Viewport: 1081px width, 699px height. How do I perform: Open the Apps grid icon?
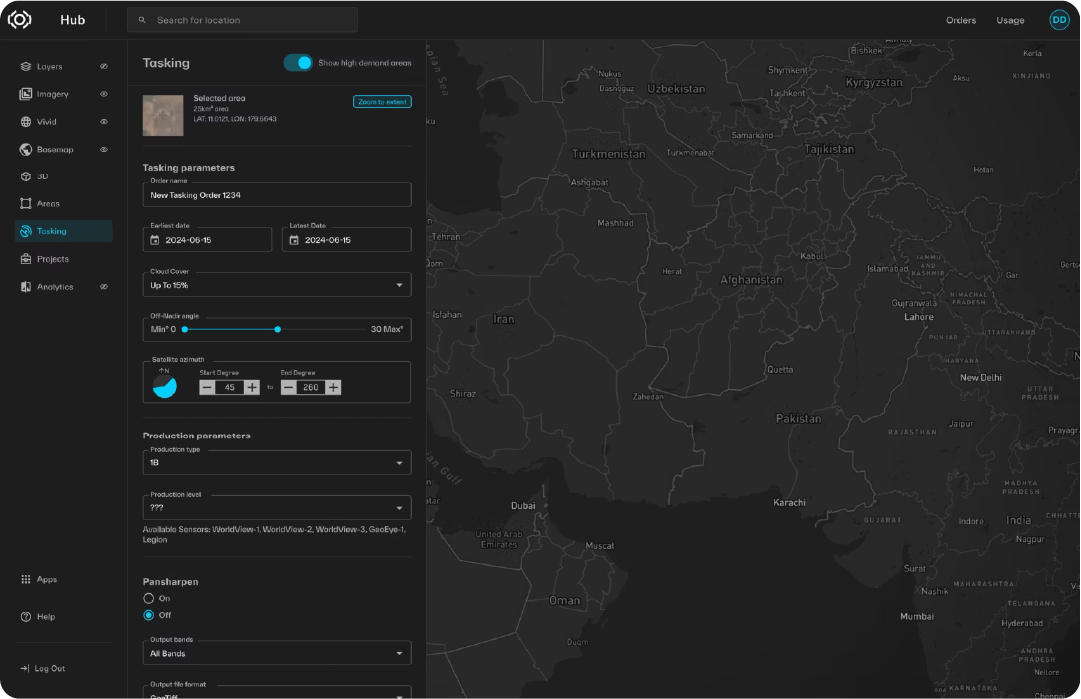click(x=26, y=580)
